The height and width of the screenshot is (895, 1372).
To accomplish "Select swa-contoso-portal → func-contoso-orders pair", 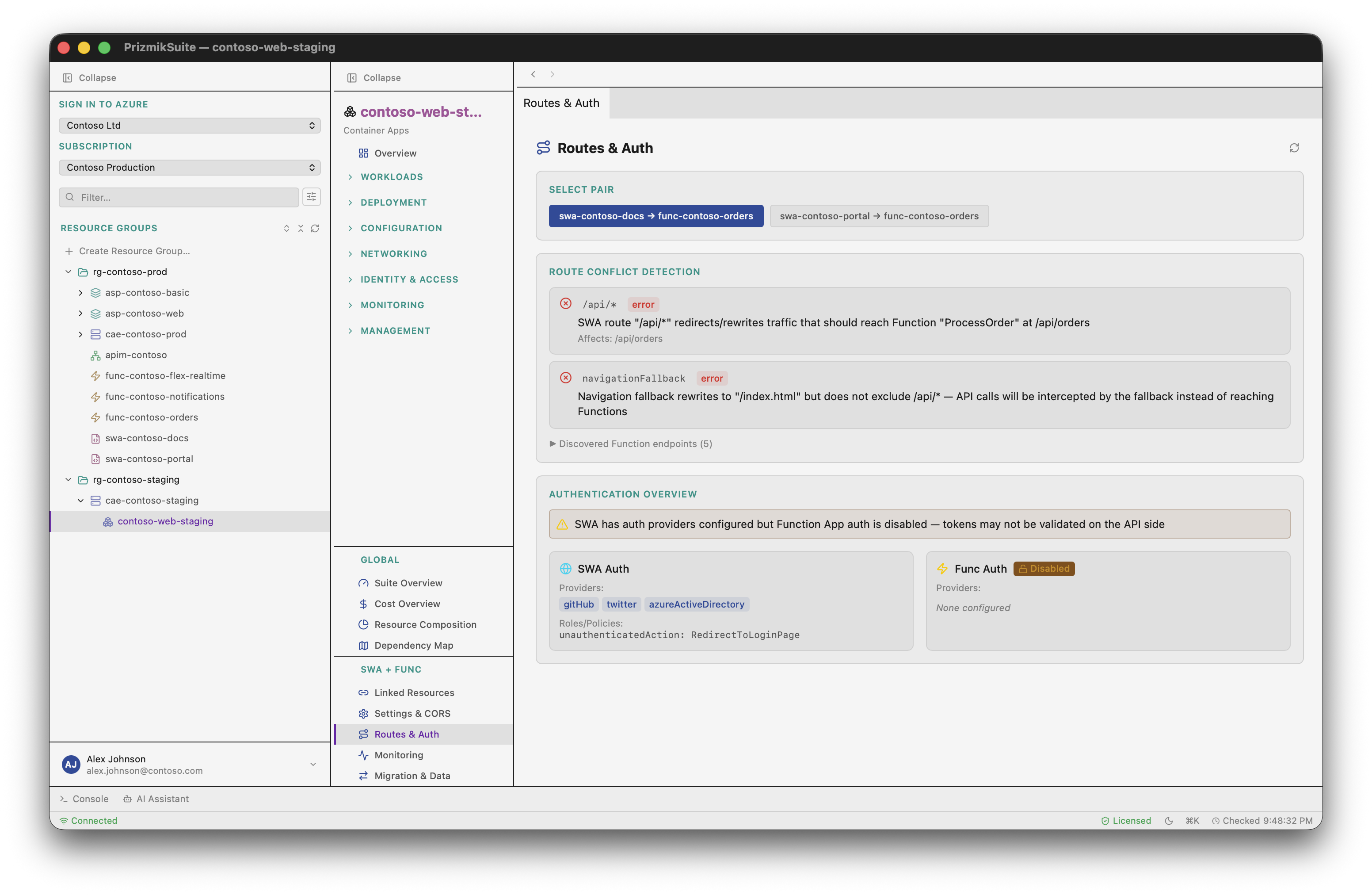I will tap(879, 216).
